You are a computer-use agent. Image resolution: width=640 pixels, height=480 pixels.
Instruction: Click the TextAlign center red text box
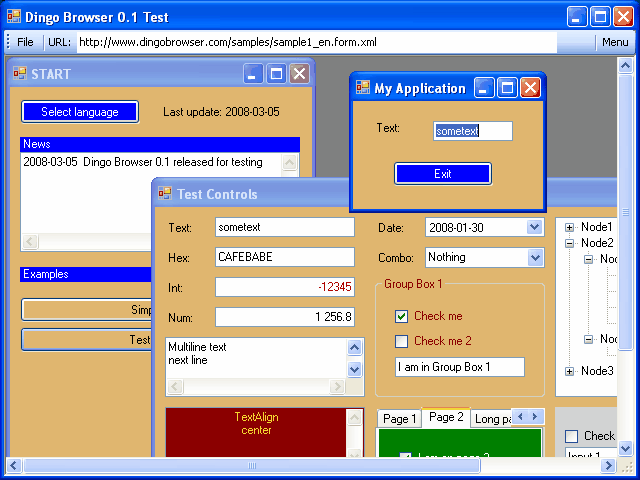(256, 432)
